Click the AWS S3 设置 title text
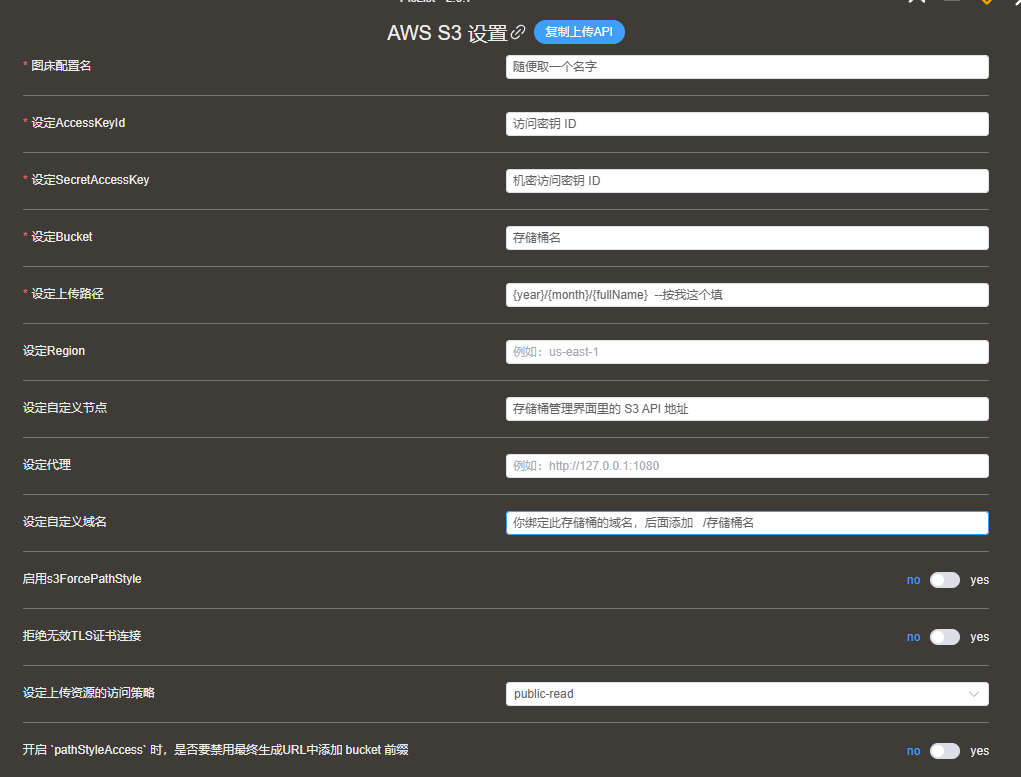The image size is (1021, 777). (447, 33)
